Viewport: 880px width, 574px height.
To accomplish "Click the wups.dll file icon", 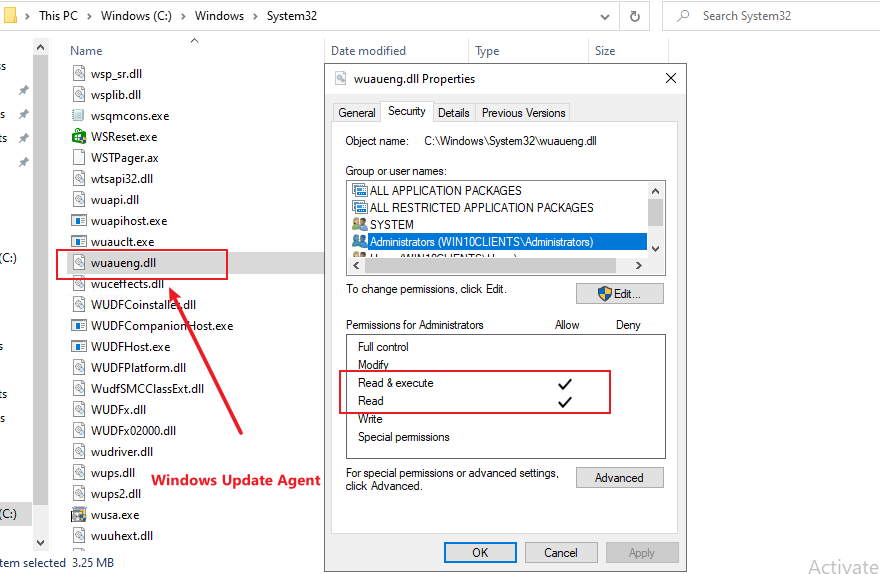I will point(79,472).
